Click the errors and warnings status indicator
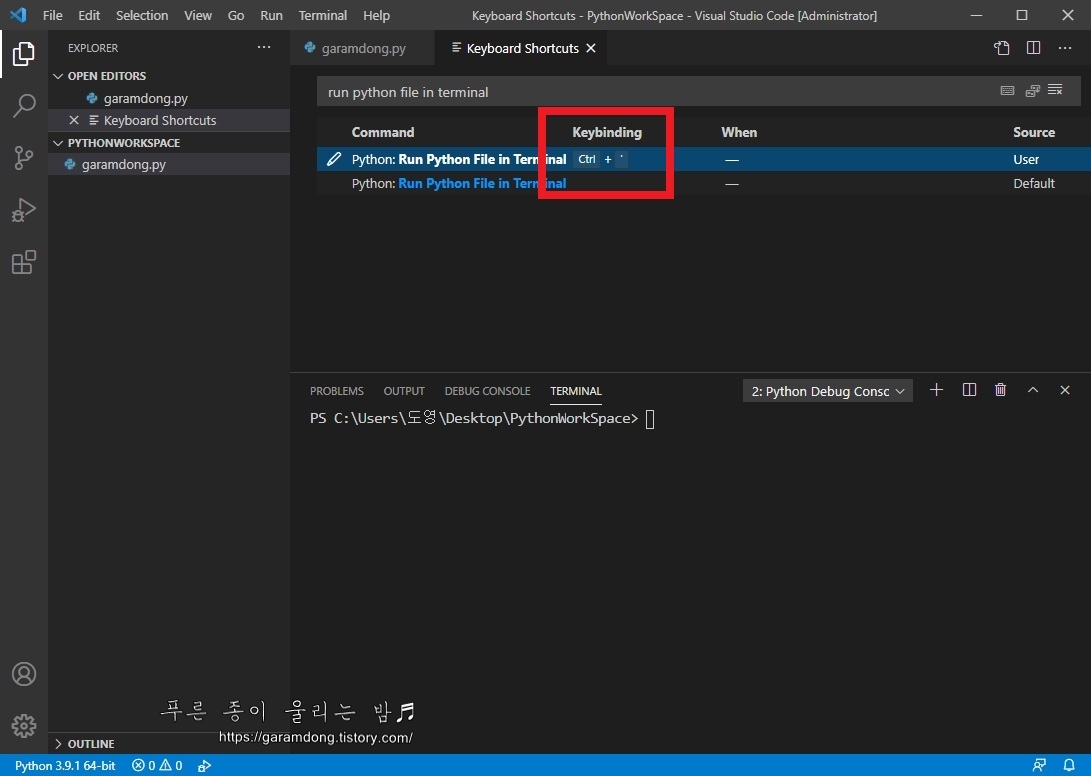Screen dimensions: 1091x776 click(x=157, y=766)
